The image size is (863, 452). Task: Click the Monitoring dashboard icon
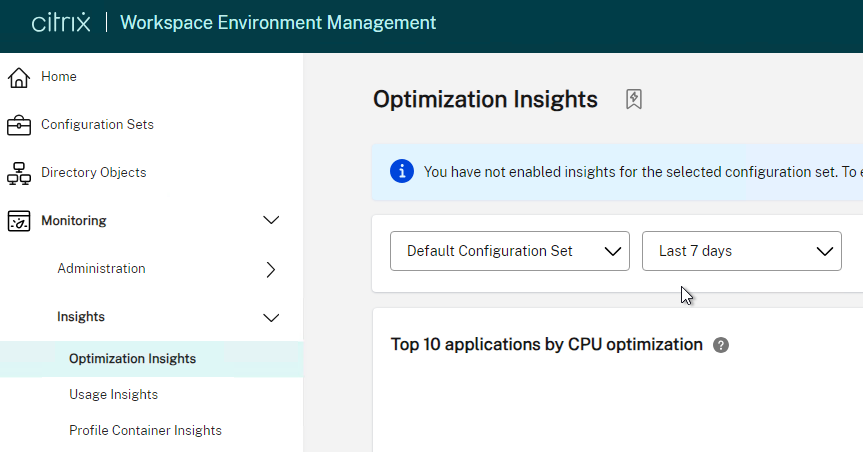tap(19, 221)
